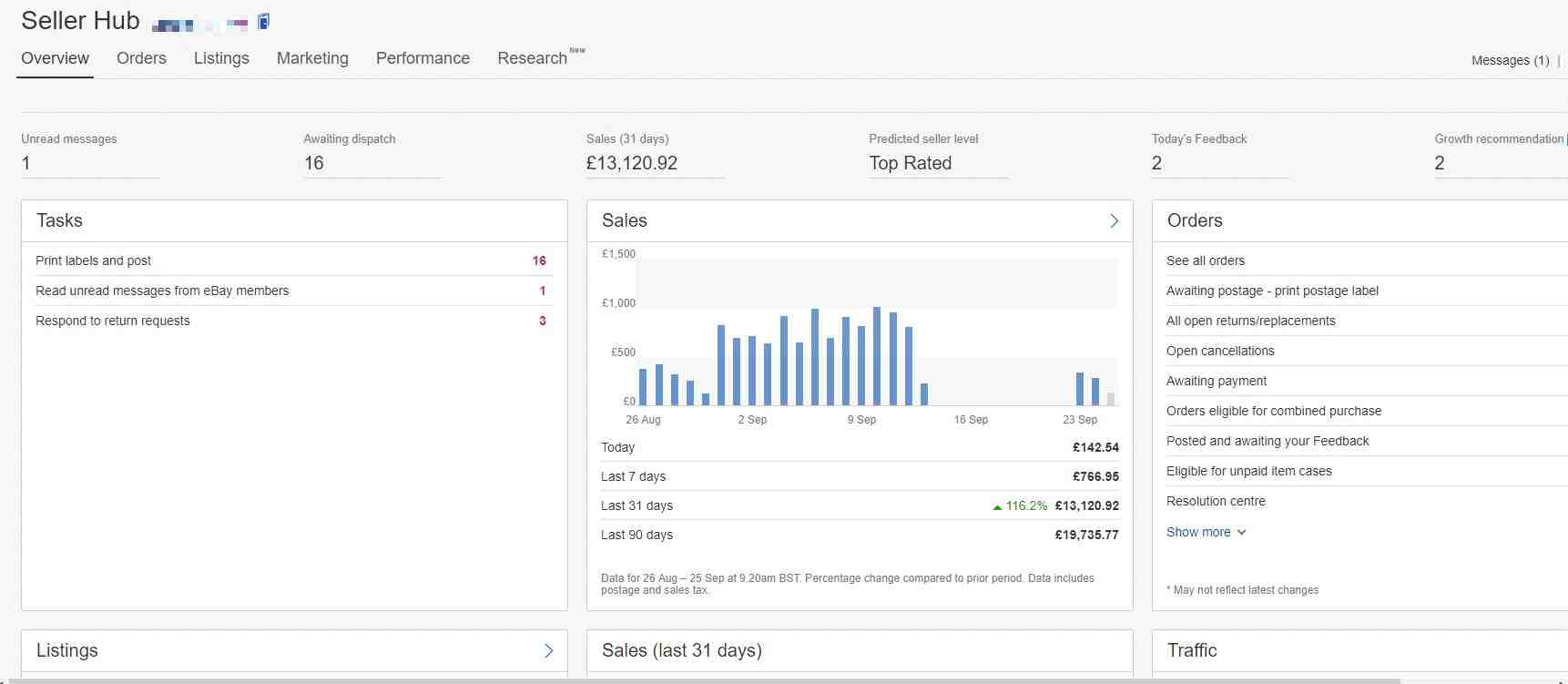Open Orders eligible for combined purchase

pos(1274,411)
